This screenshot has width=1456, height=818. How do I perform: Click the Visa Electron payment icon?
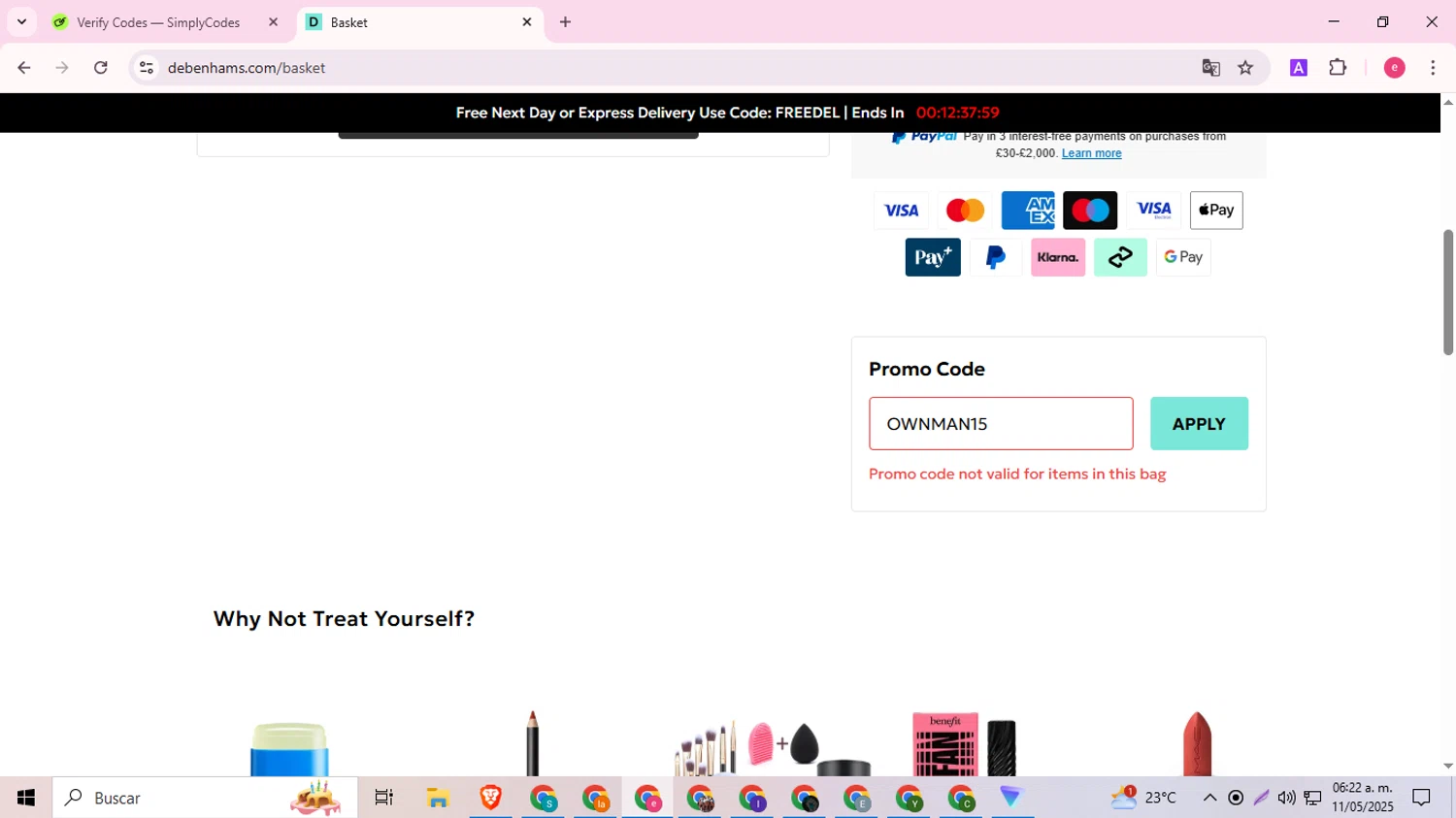pos(1153,210)
